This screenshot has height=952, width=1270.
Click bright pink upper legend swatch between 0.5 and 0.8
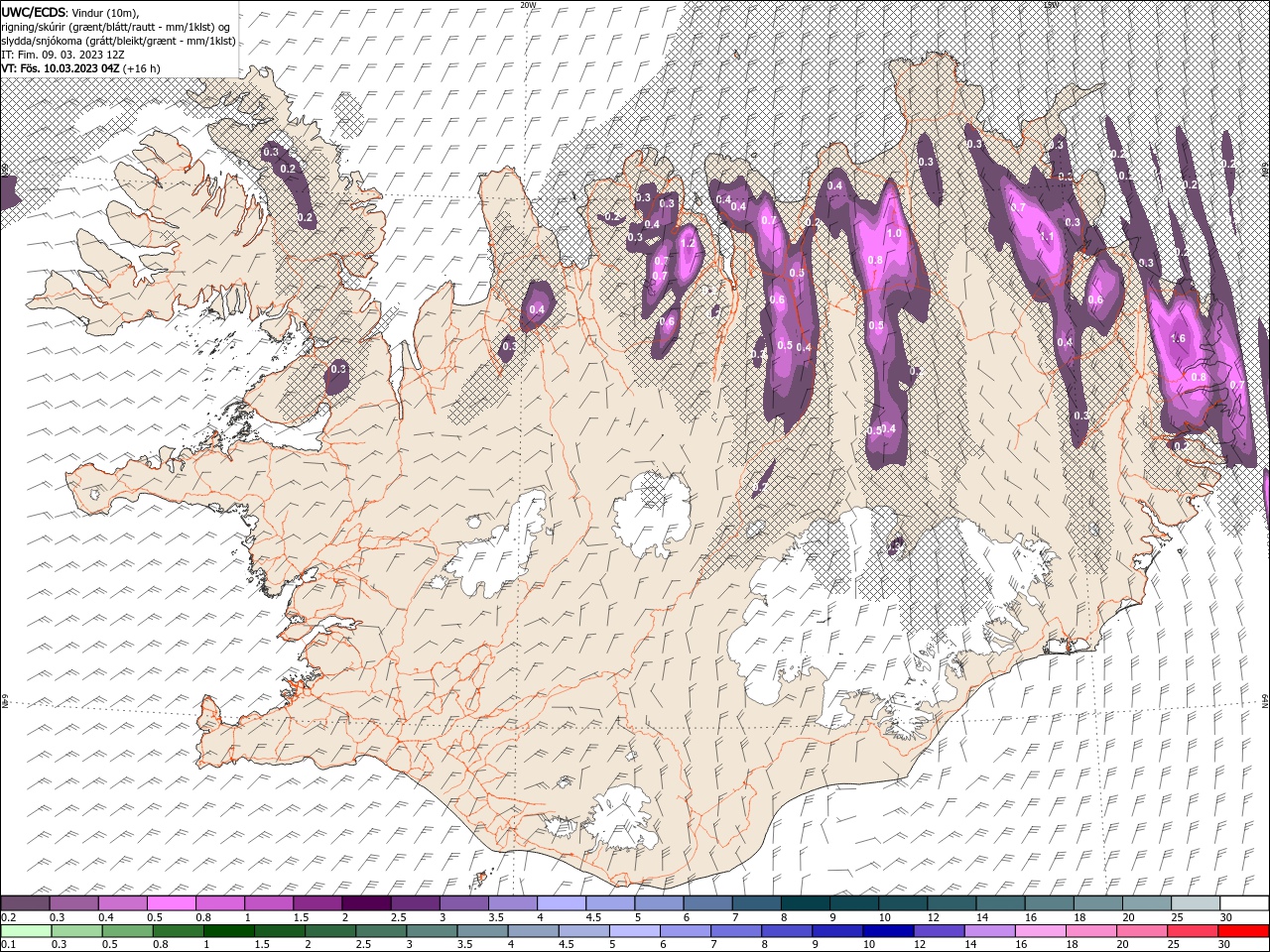click(171, 903)
